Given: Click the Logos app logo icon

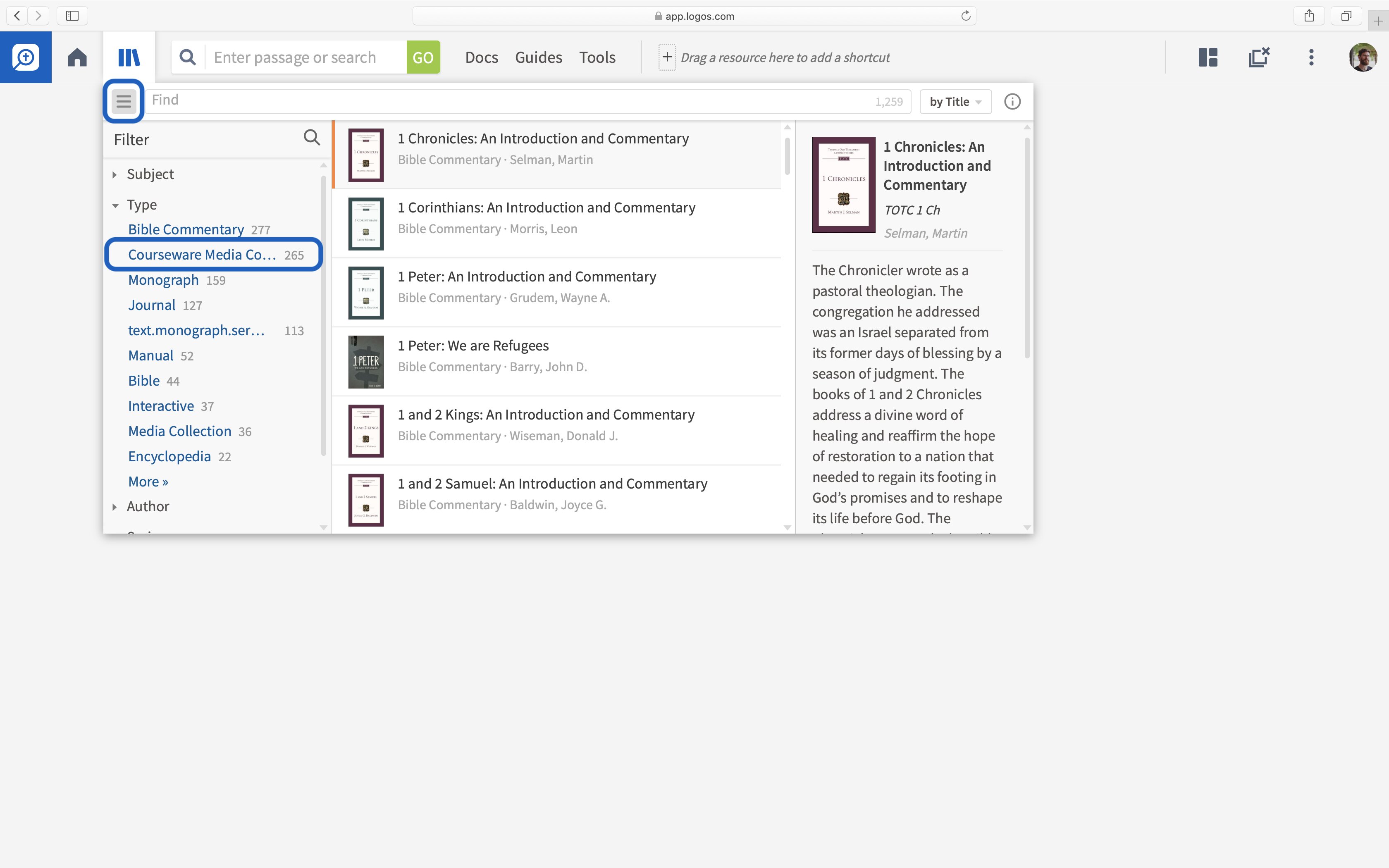Looking at the screenshot, I should tap(25, 57).
